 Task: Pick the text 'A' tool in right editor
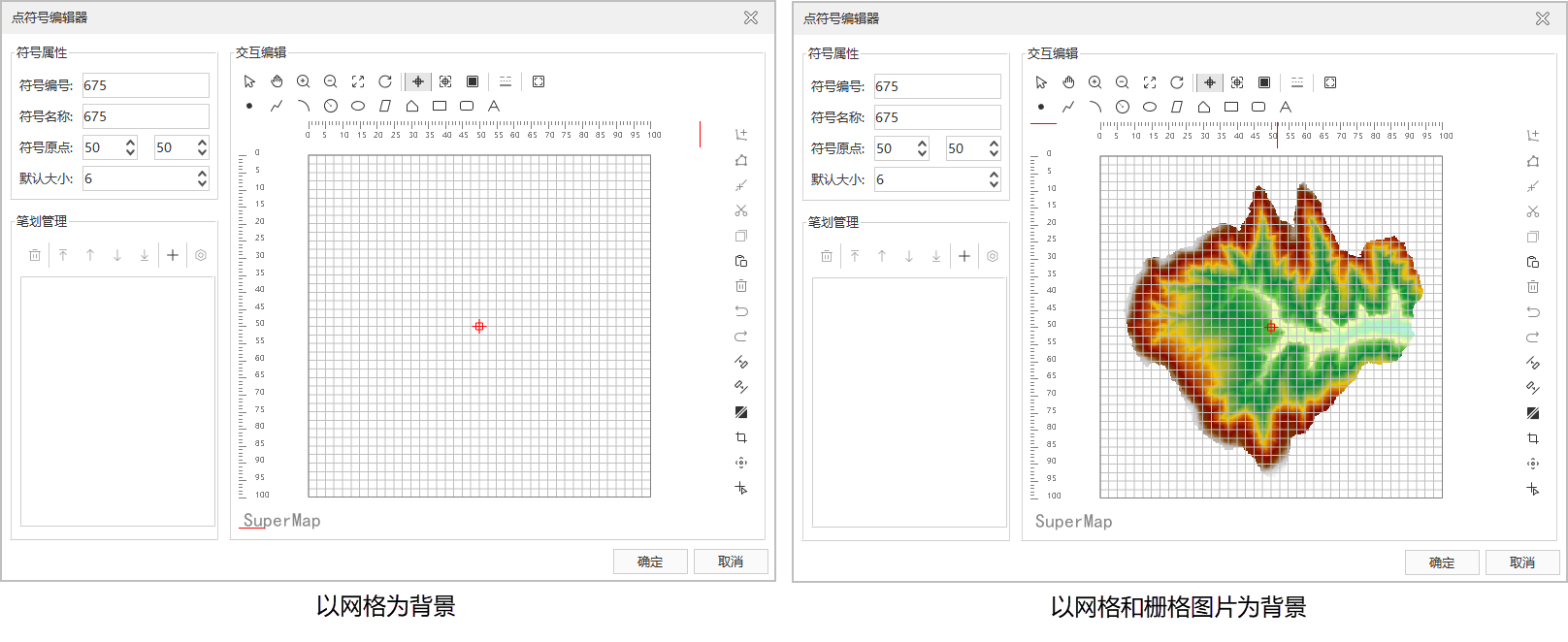pos(1286,107)
